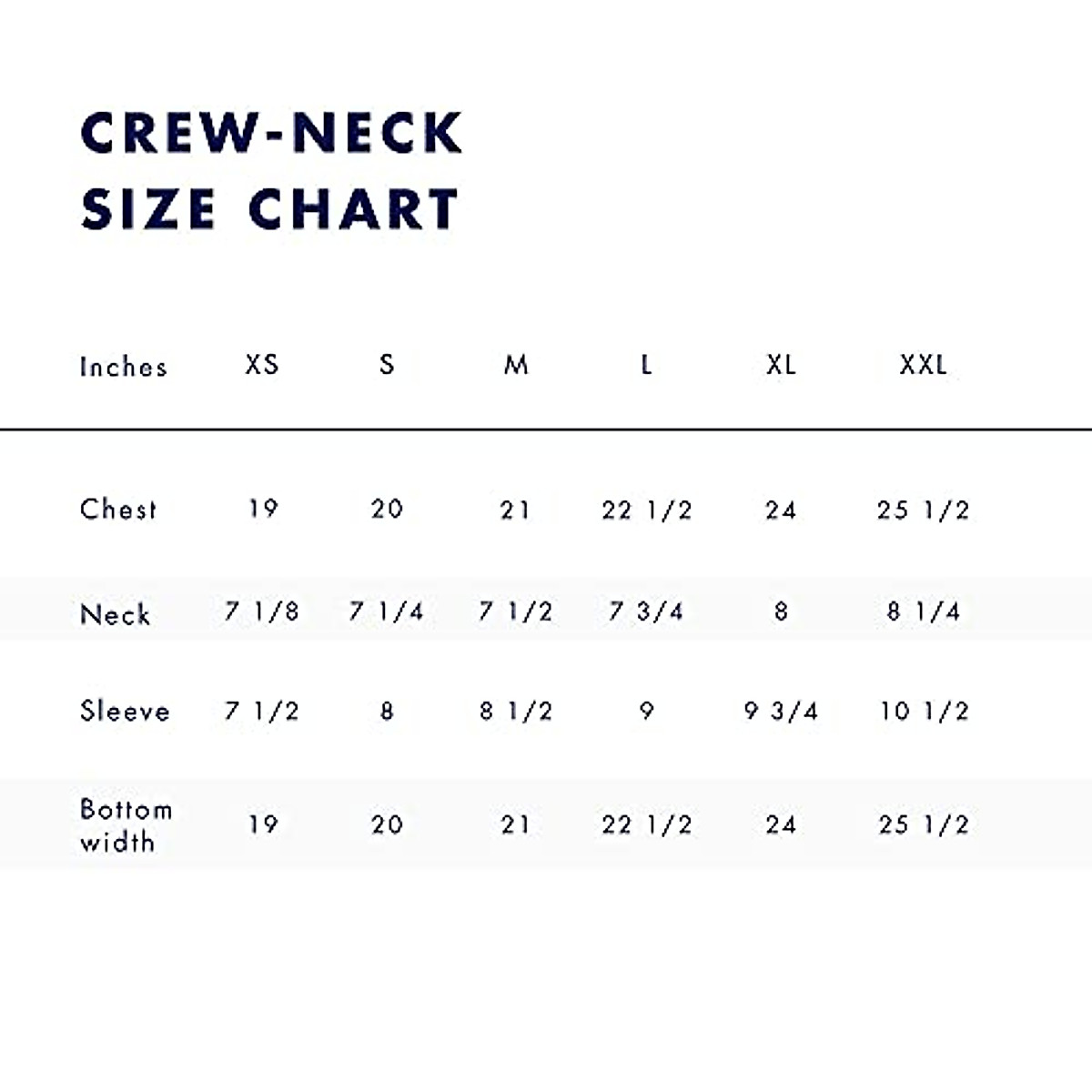
Task: Click the XL column header
Action: pyautogui.click(x=781, y=365)
